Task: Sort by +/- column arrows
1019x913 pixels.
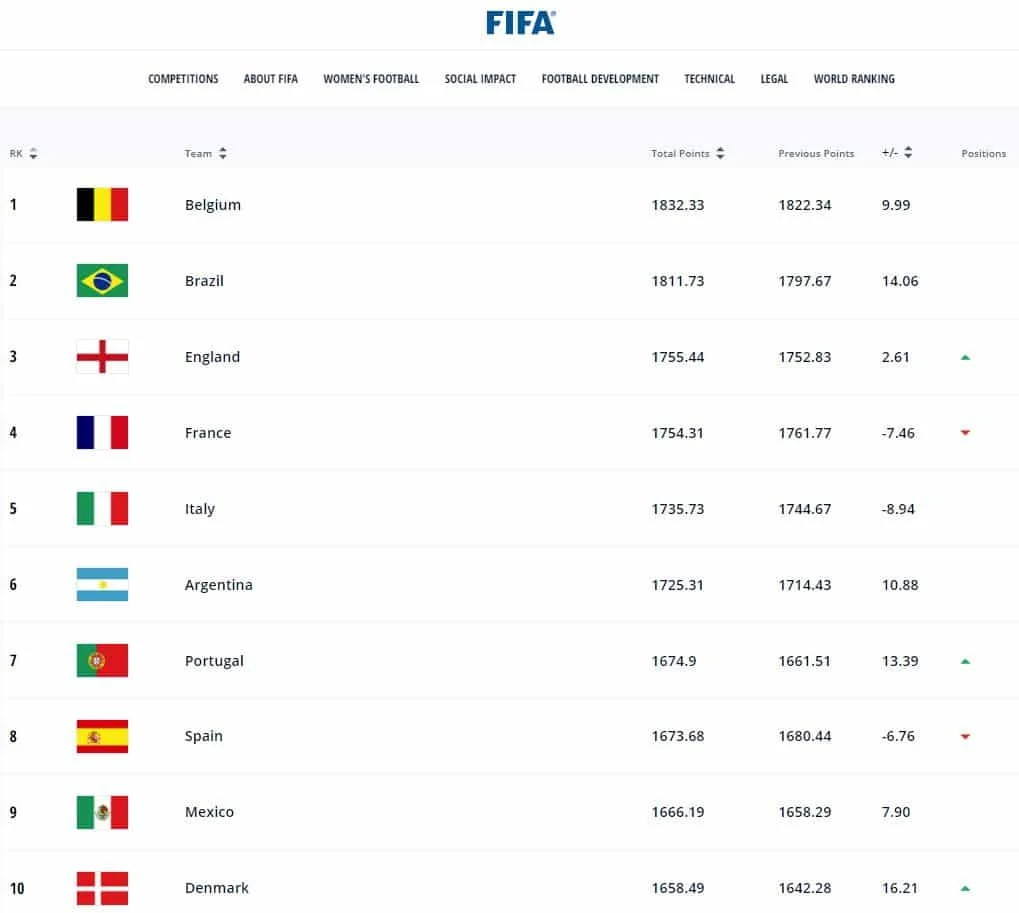Action: (x=908, y=154)
